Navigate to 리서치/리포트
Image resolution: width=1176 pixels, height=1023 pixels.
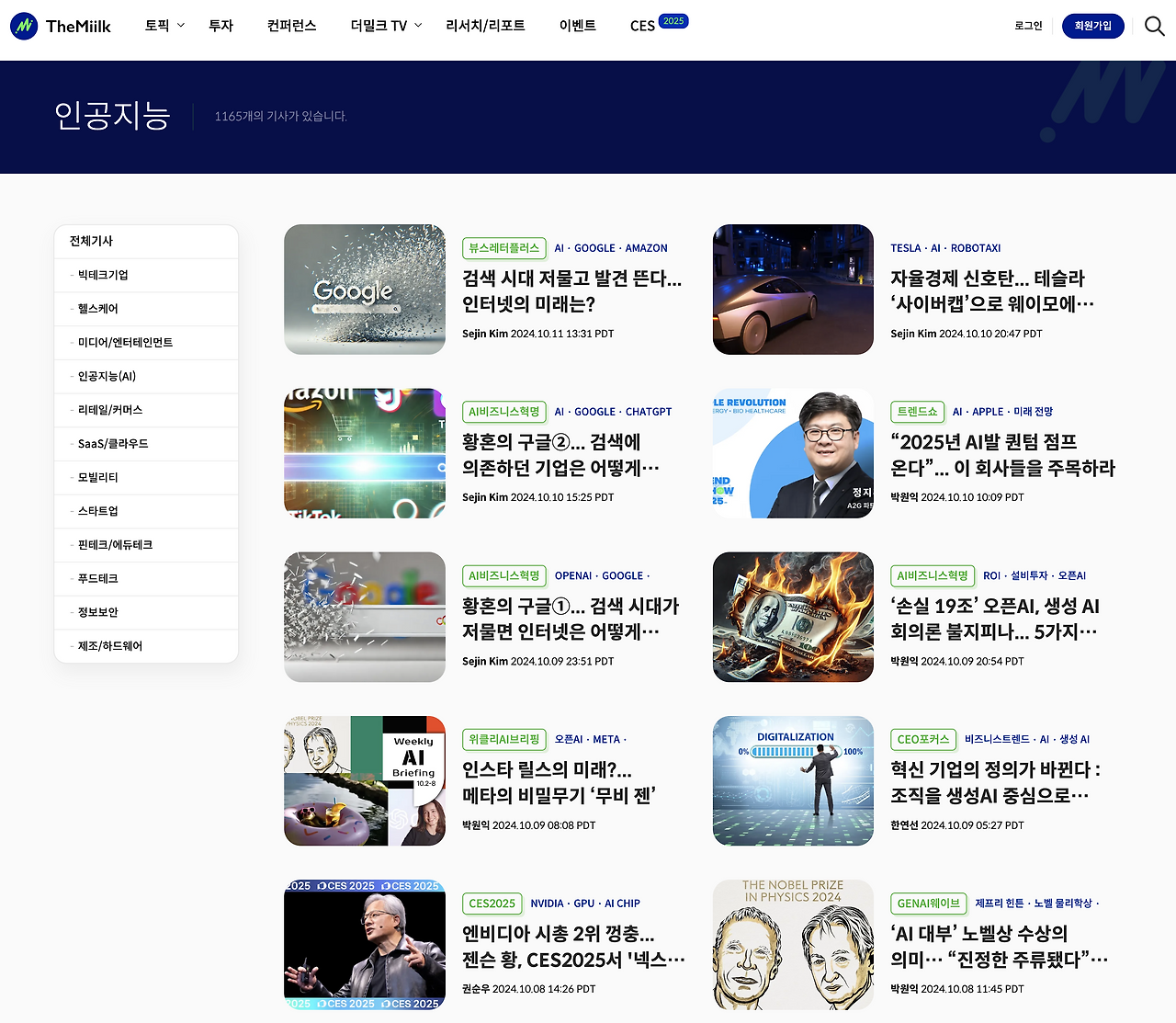(486, 26)
